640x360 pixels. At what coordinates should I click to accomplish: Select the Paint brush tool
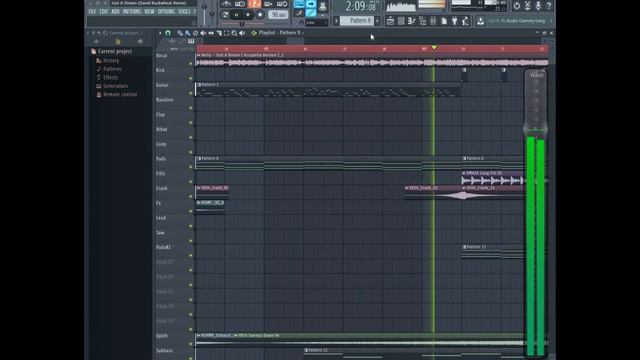point(187,33)
